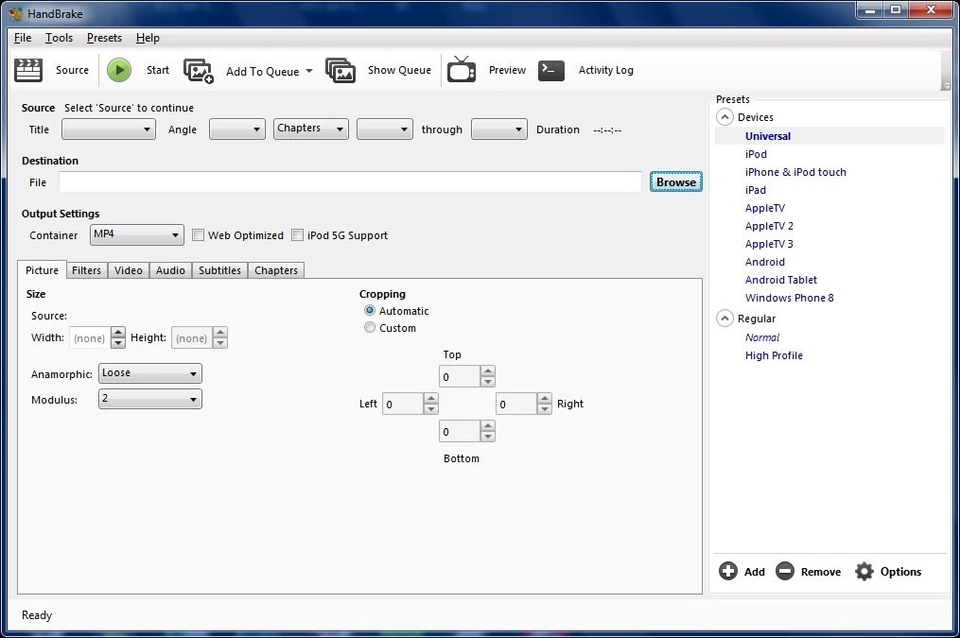960x638 pixels.
Task: Switch to the Audio tab
Action: [x=170, y=270]
